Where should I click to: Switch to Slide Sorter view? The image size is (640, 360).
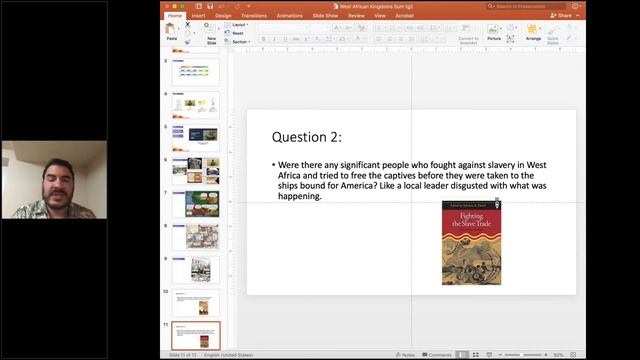pos(476,355)
